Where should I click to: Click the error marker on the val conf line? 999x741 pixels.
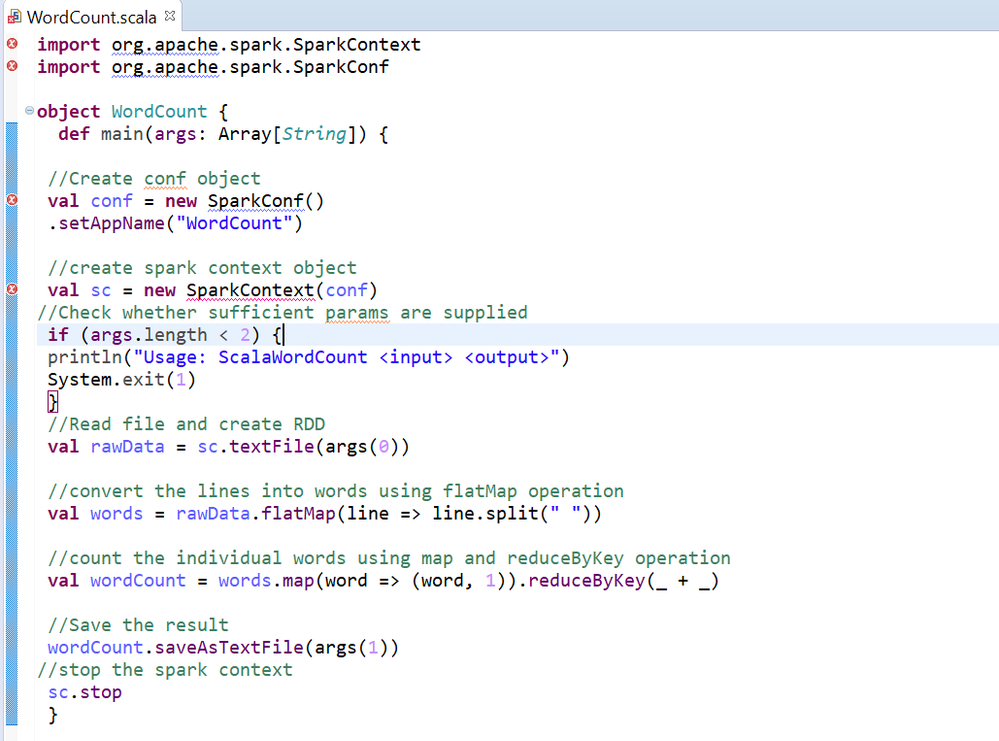tap(12, 199)
